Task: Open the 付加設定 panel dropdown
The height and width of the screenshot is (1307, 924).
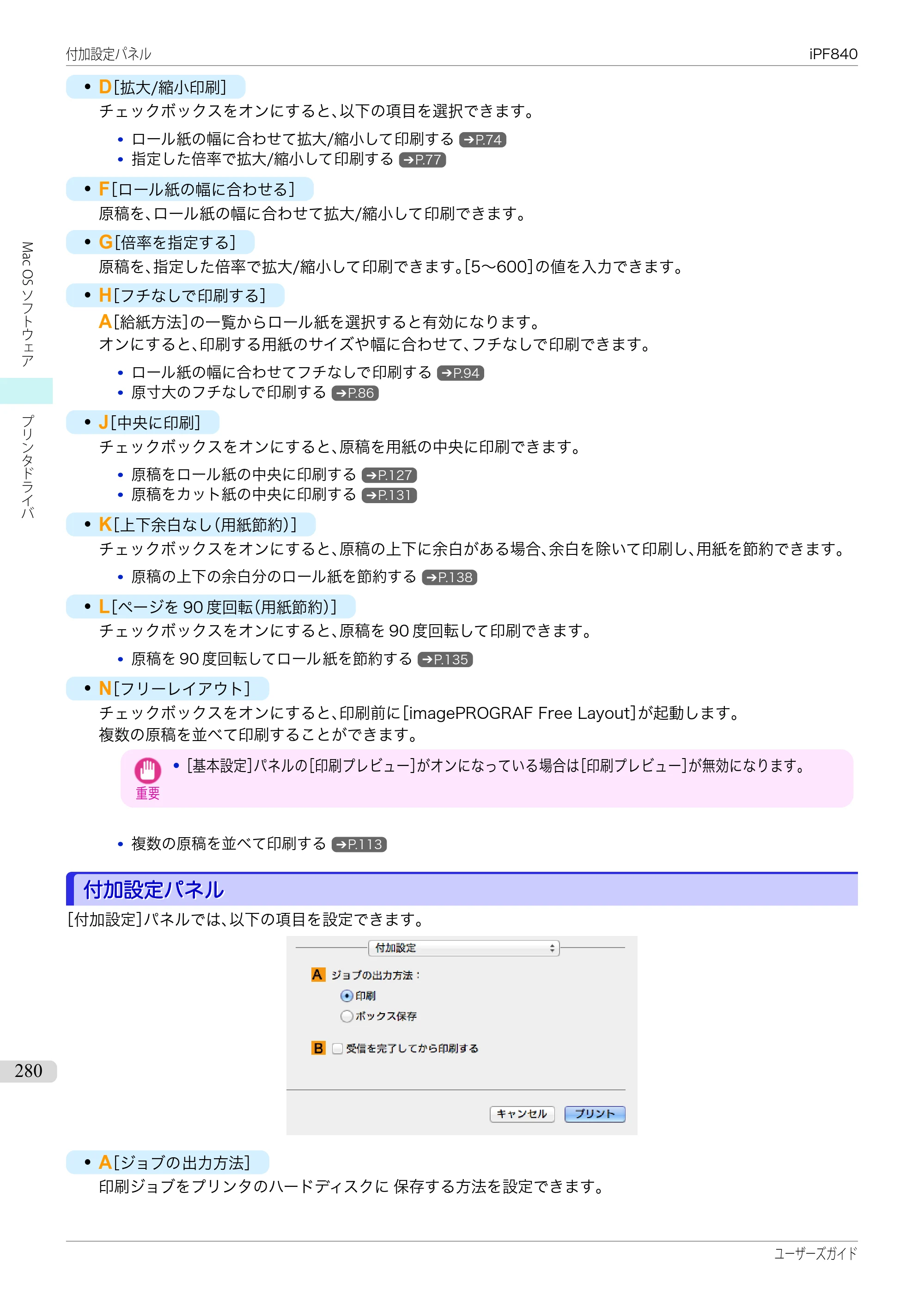Action: tap(463, 948)
